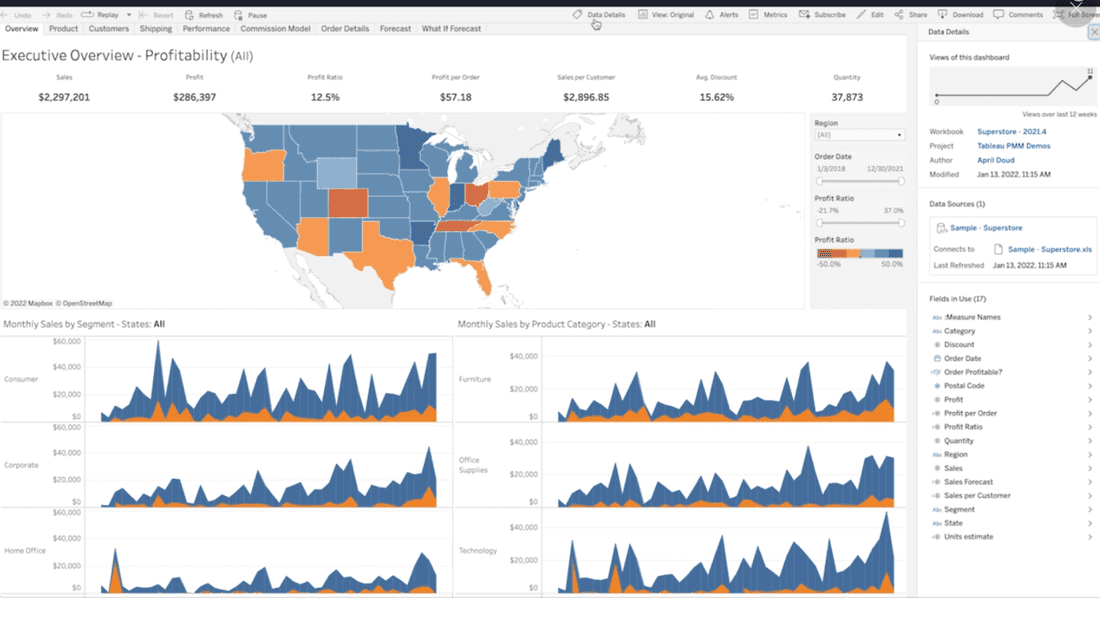Viewport: 1100px width, 619px height.
Task: Open the Superstore - 2021.4 workbook link
Action: coord(1013,132)
